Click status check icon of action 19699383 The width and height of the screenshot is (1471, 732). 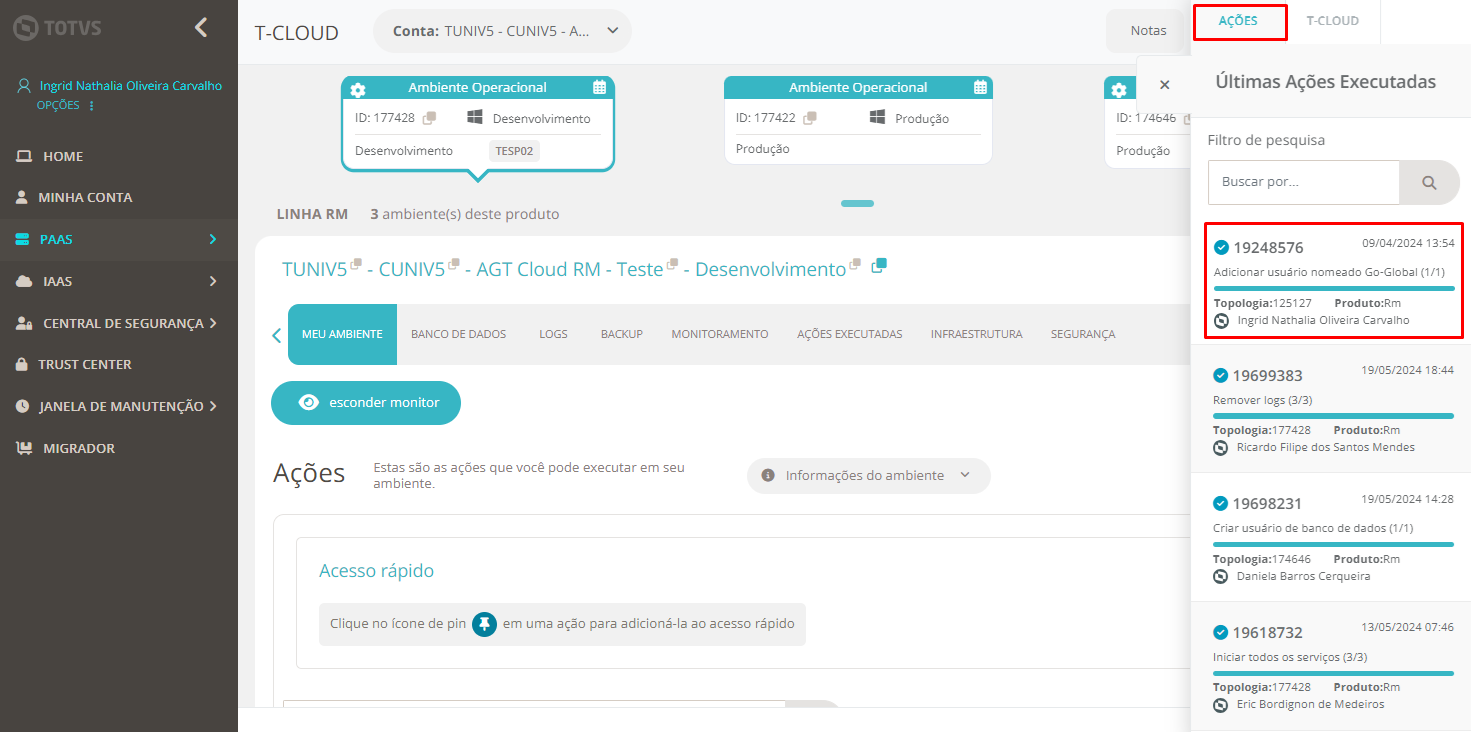(1220, 375)
